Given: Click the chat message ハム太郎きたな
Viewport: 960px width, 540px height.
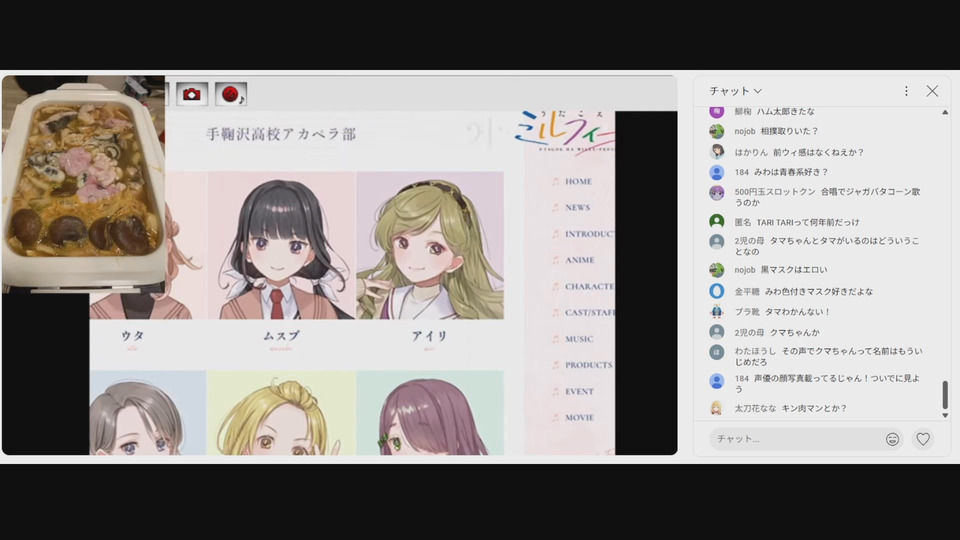Looking at the screenshot, I should [786, 111].
